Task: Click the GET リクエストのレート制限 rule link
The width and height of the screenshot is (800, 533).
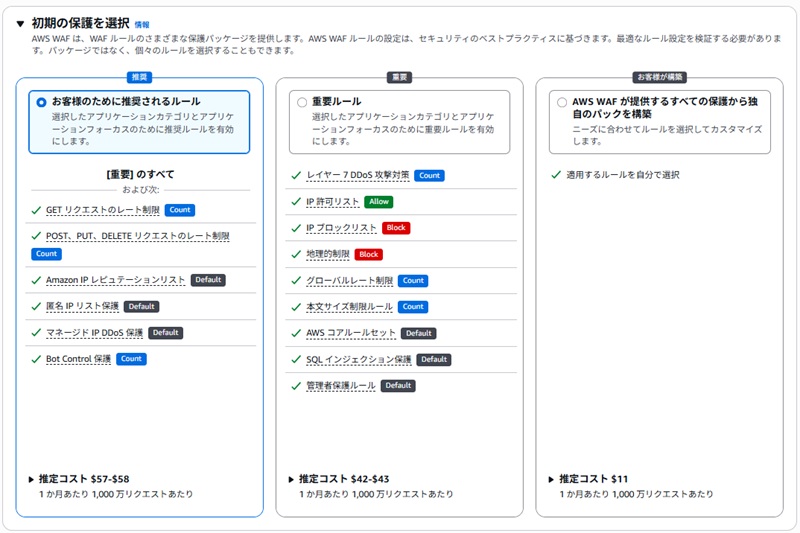Action: (102, 210)
